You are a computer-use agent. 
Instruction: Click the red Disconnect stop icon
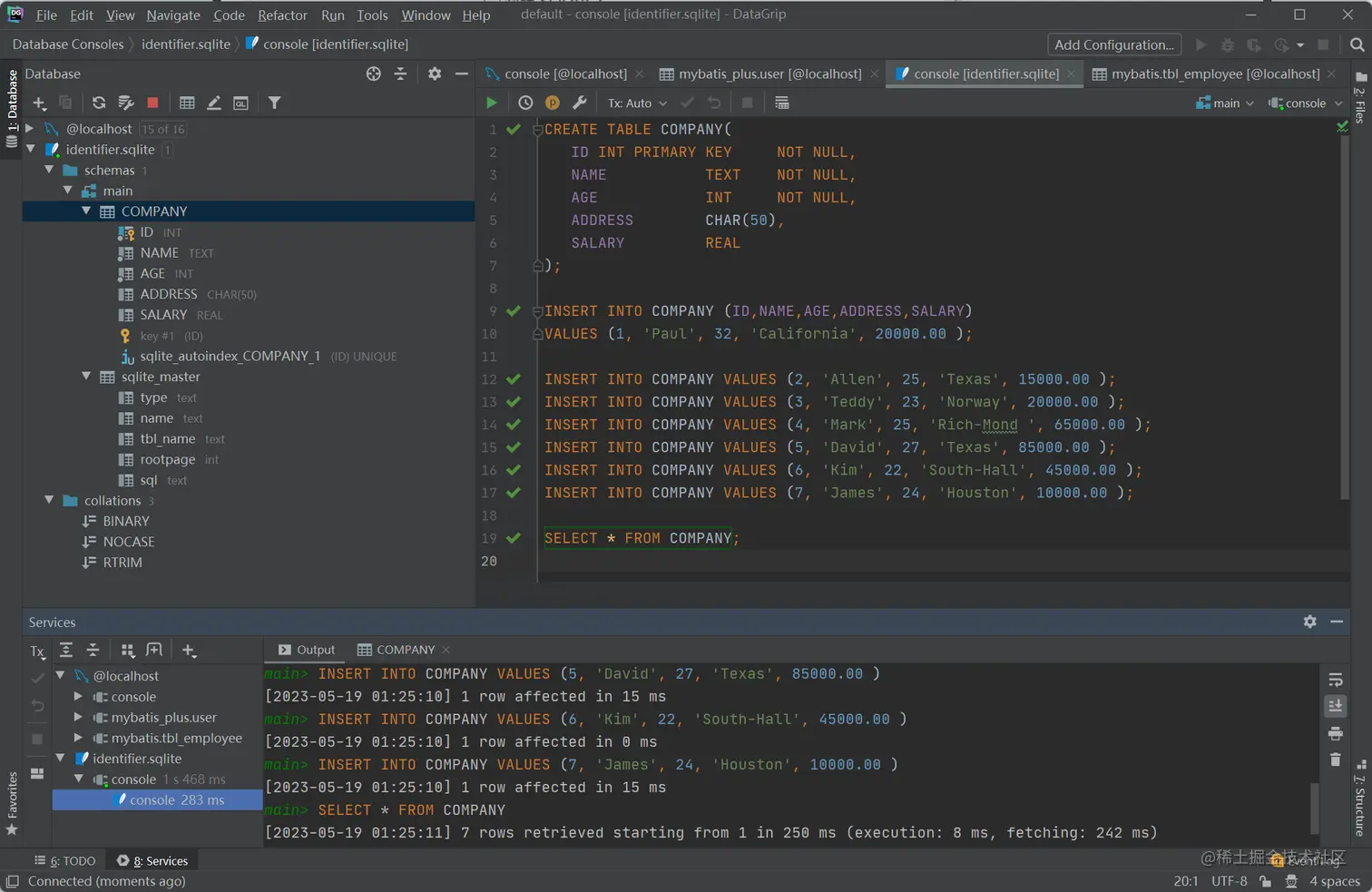pos(152,103)
